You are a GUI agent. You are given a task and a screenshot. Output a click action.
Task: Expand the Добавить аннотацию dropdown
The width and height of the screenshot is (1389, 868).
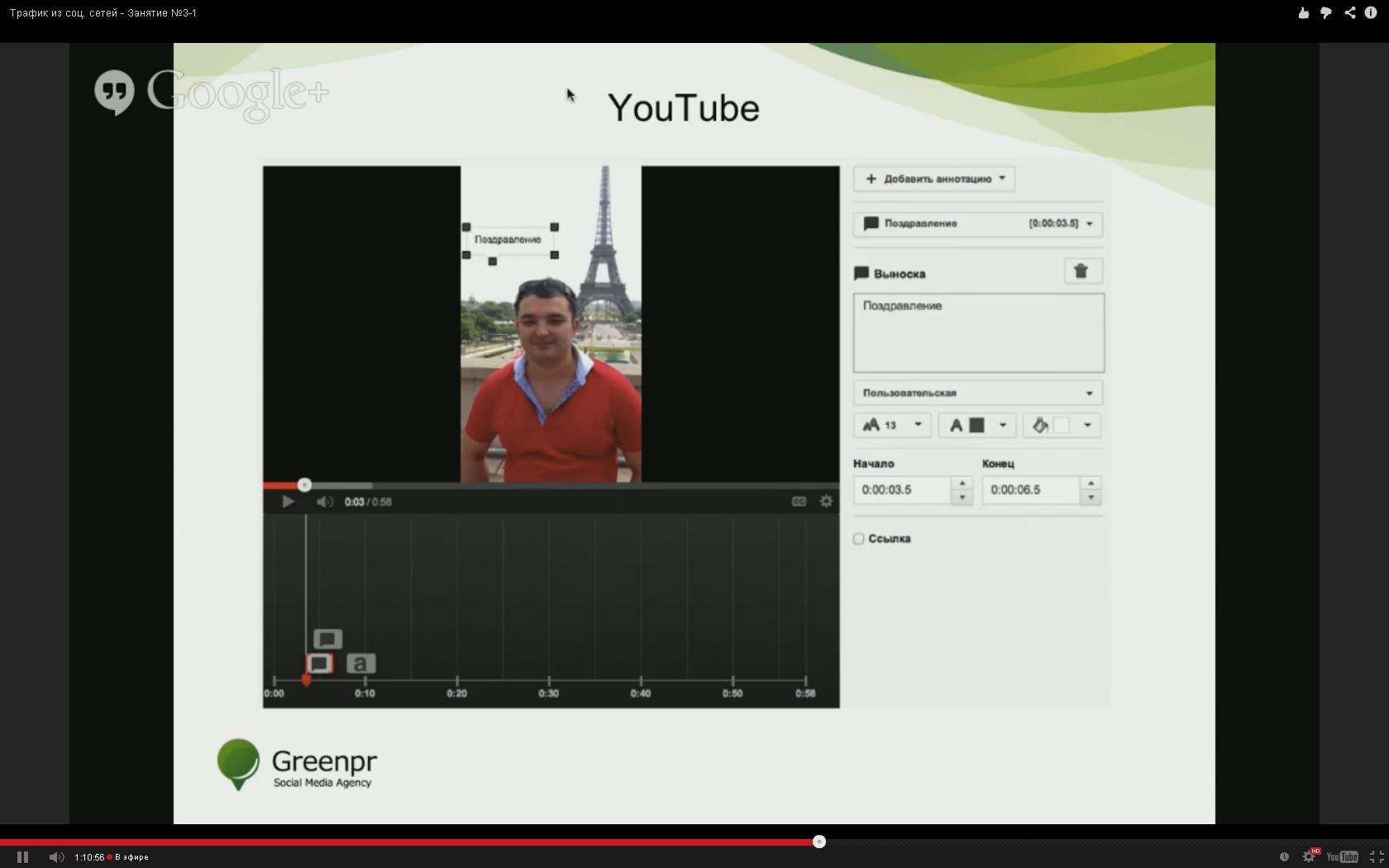(x=934, y=179)
